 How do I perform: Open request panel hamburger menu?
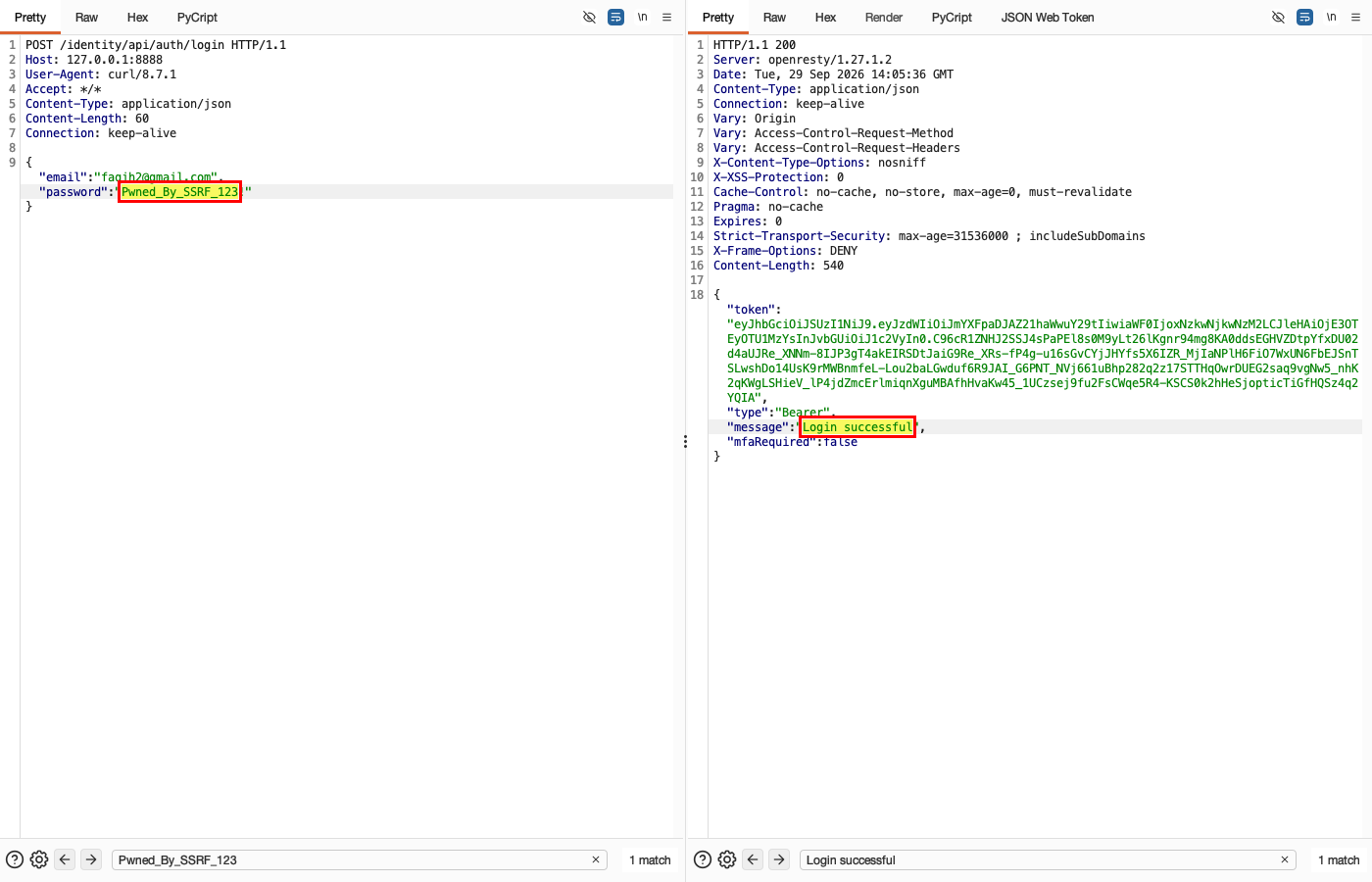(666, 17)
